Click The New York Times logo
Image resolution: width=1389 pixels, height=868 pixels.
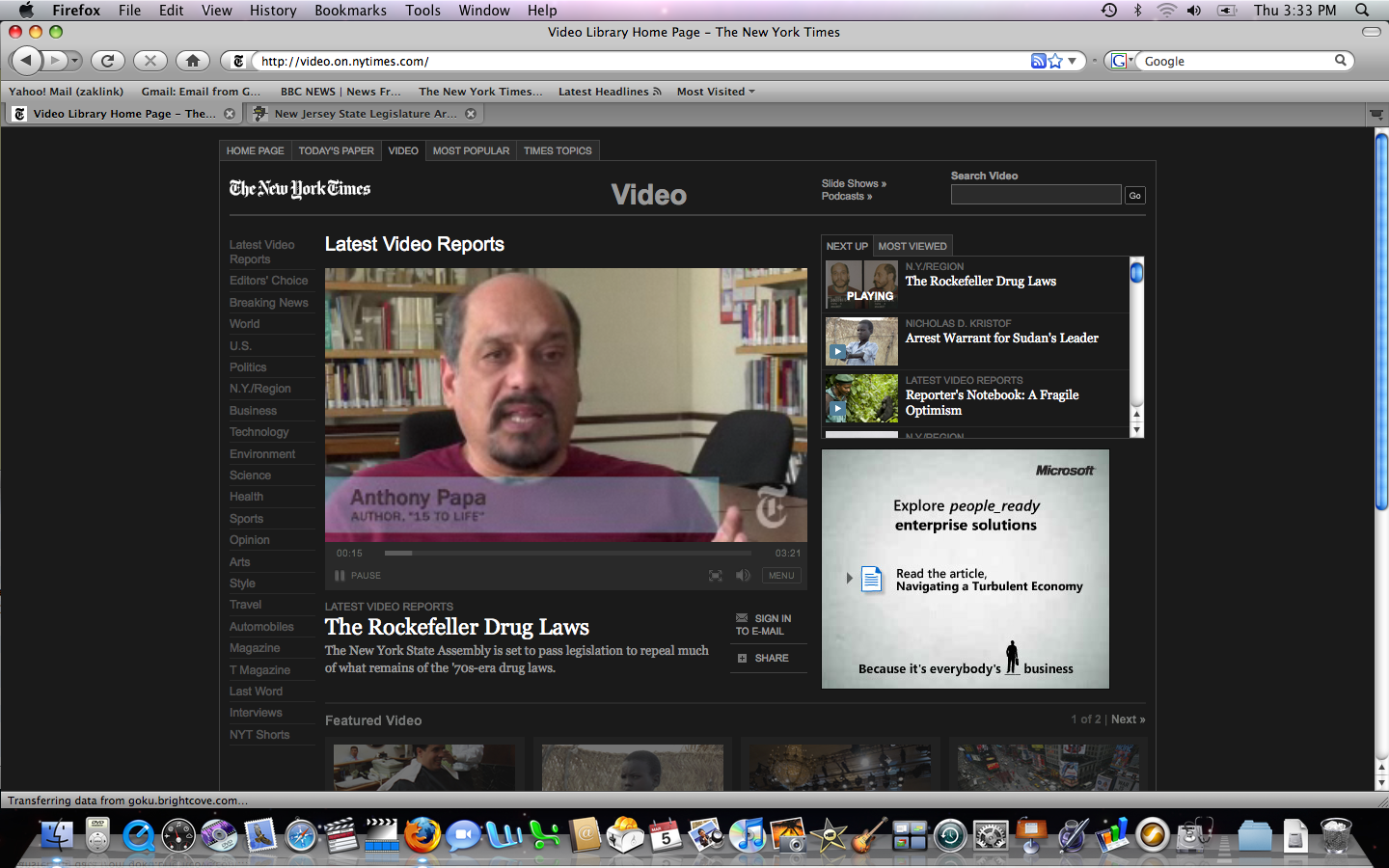pyautogui.click(x=300, y=189)
